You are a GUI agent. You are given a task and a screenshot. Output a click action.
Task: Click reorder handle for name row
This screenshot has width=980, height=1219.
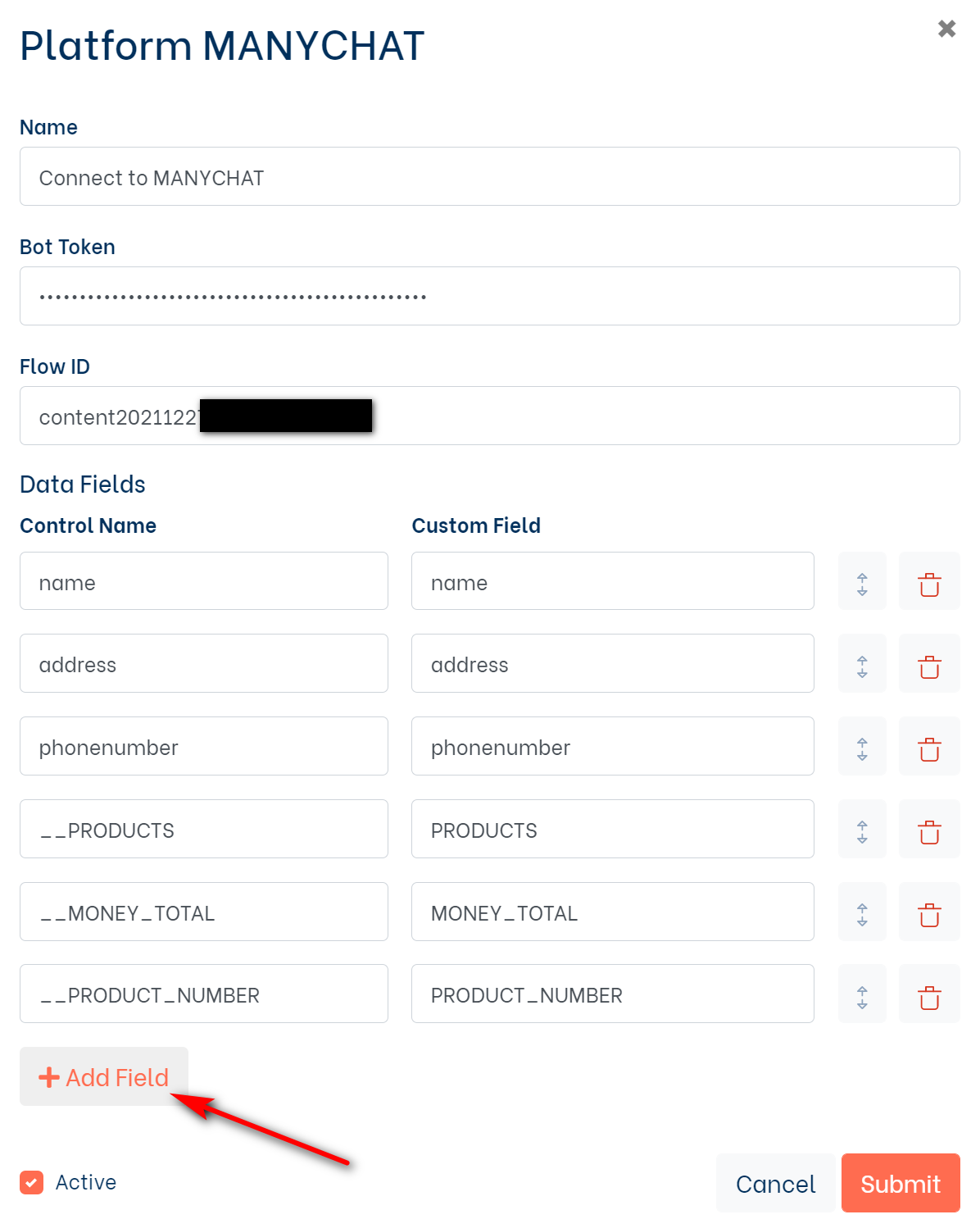click(862, 582)
